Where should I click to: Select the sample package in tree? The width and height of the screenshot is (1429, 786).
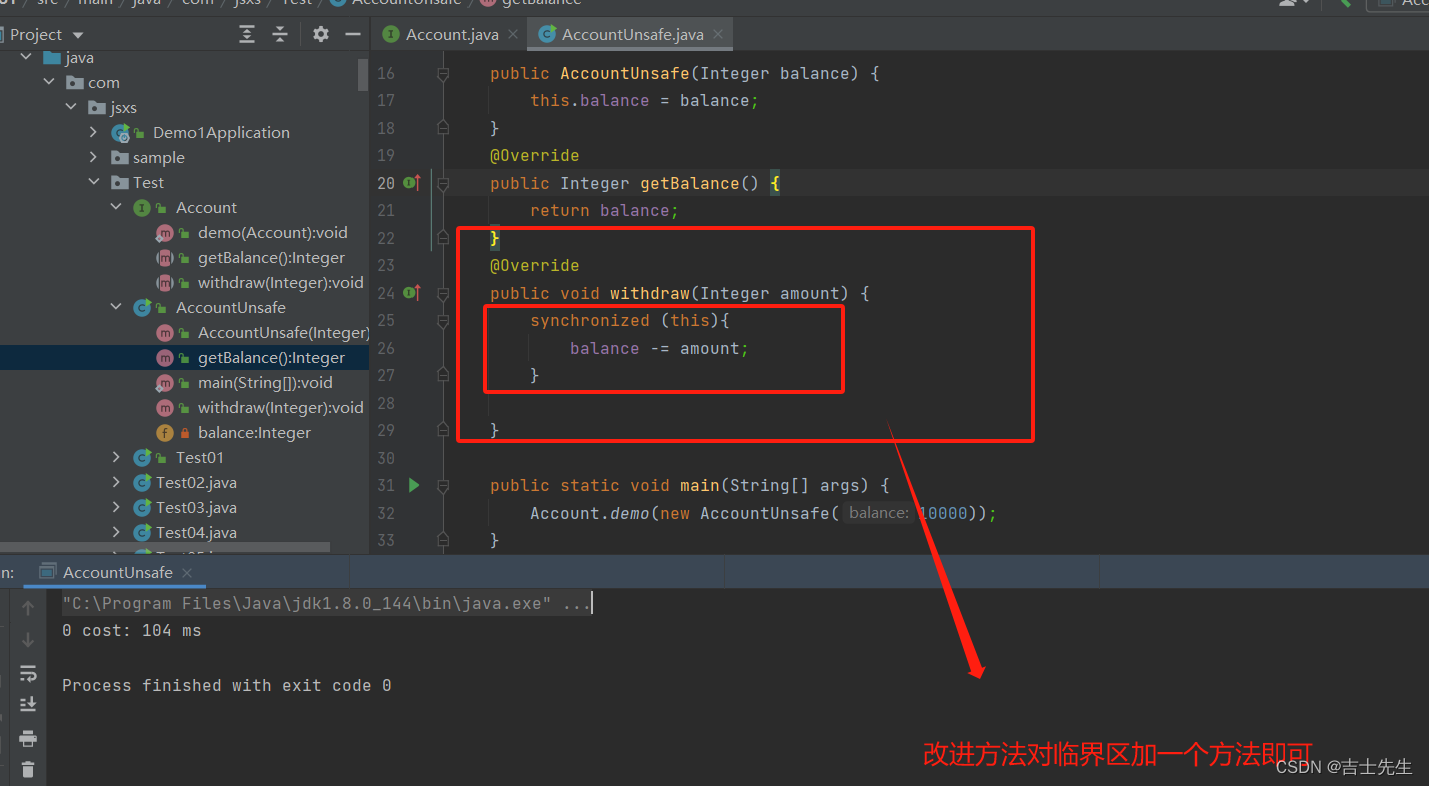[158, 157]
